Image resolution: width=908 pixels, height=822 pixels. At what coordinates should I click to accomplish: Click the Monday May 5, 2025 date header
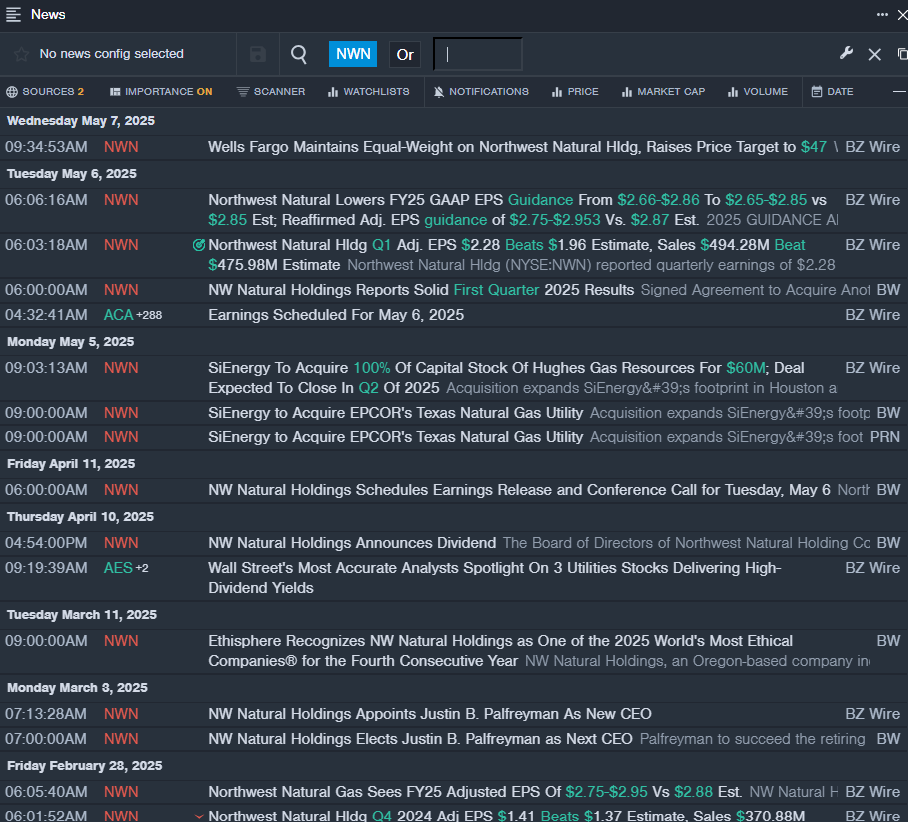tap(71, 342)
